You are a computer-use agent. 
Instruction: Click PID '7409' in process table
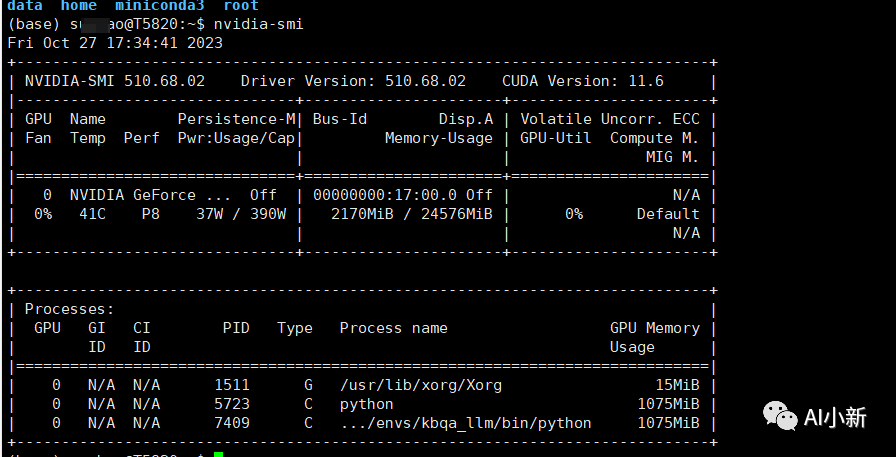232,423
